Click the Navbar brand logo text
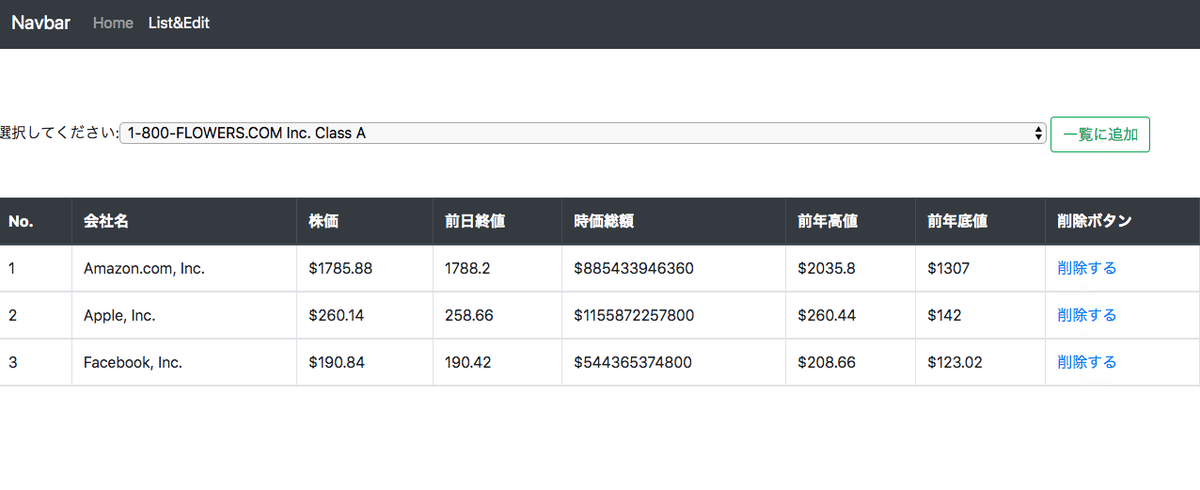The image size is (1200, 490). 41,23
